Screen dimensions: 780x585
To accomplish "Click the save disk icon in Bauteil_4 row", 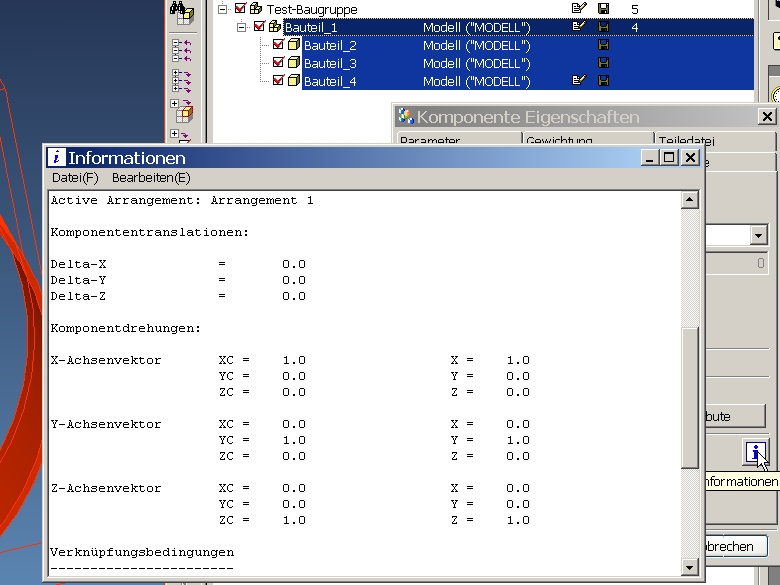I will coord(603,81).
